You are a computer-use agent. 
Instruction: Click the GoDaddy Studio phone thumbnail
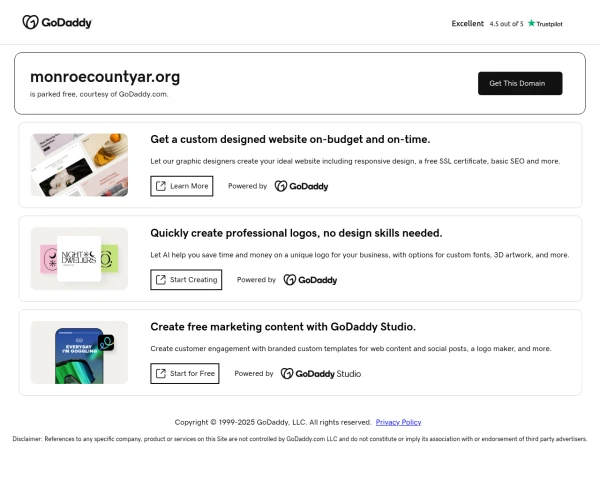coord(79,352)
